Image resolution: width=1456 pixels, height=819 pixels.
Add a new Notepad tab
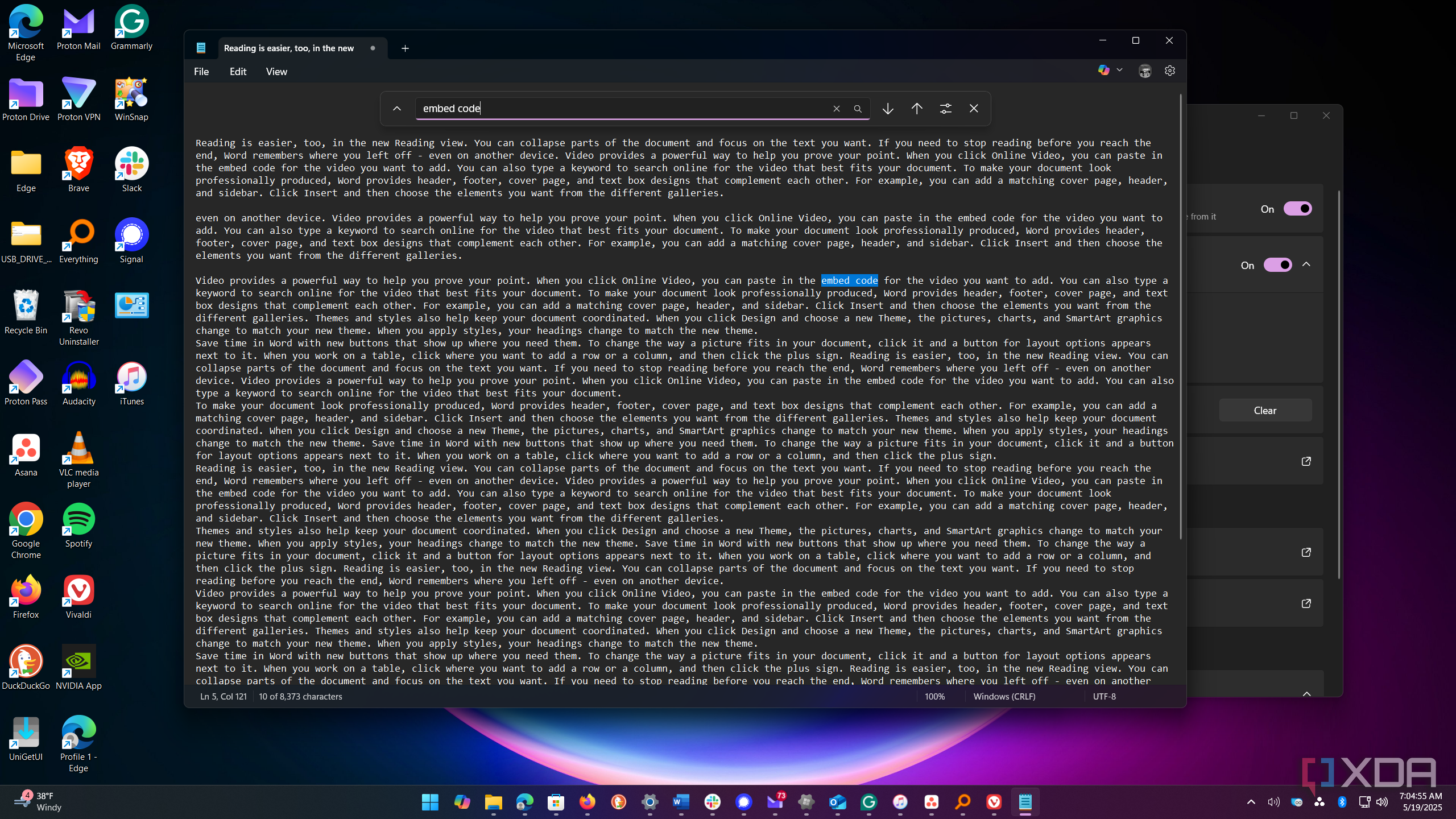click(405, 48)
